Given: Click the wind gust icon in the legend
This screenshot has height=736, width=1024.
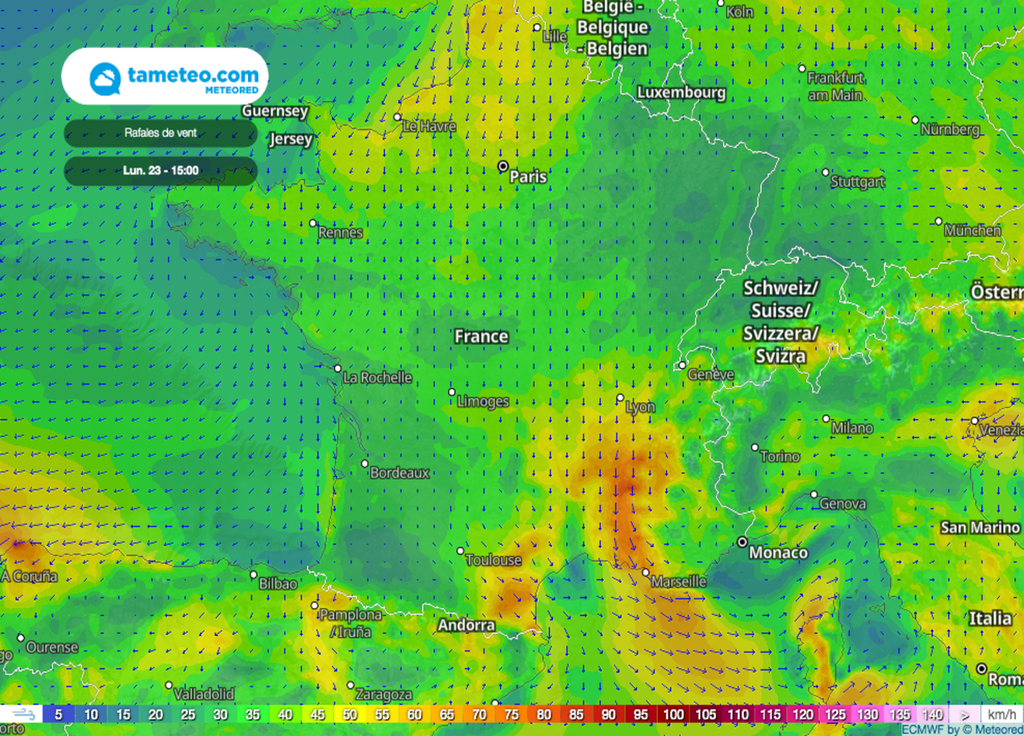Looking at the screenshot, I should click(22, 714).
